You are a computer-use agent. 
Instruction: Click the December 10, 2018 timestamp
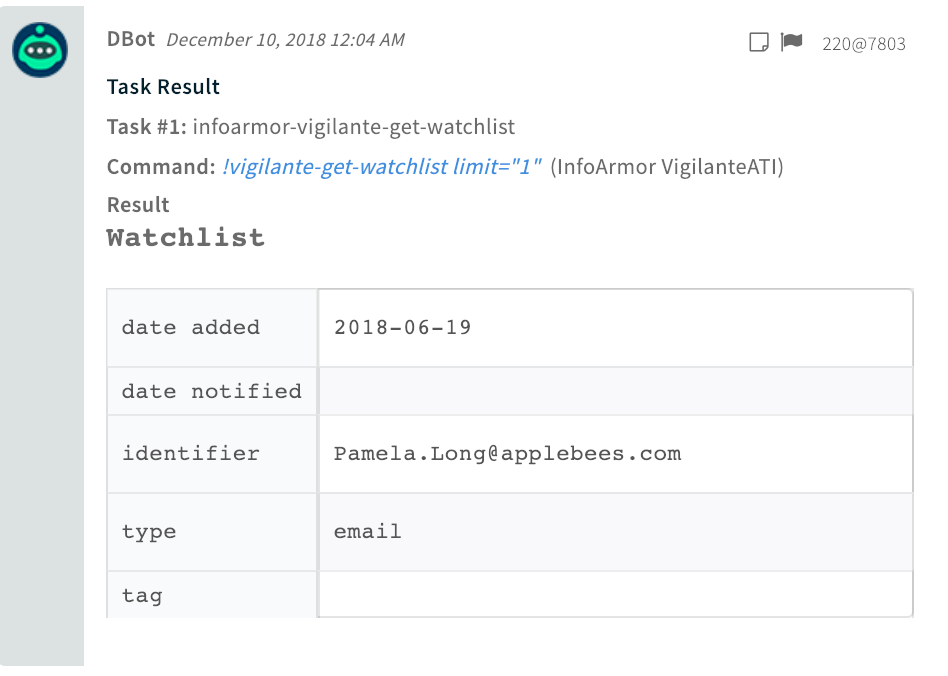tap(285, 41)
